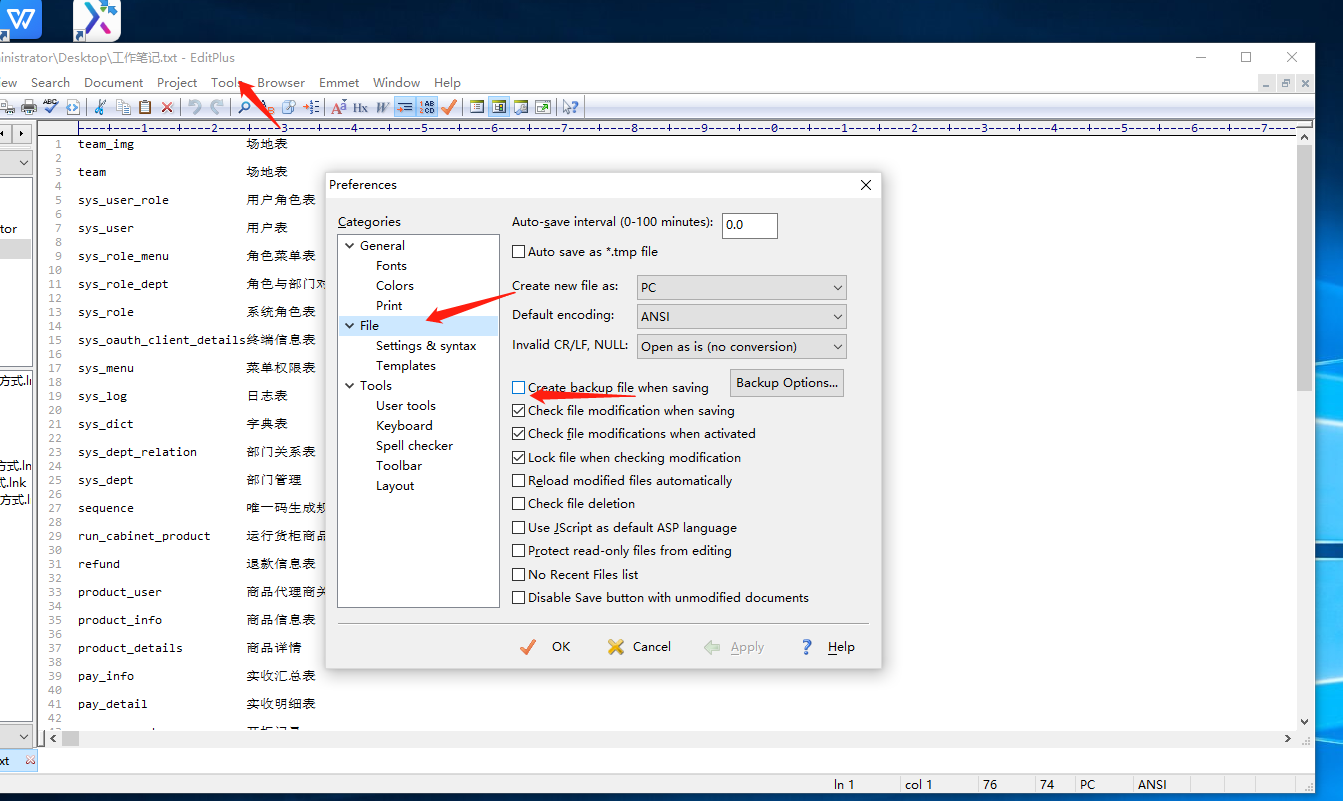Open the Browser menu
The width and height of the screenshot is (1343, 801).
281,83
